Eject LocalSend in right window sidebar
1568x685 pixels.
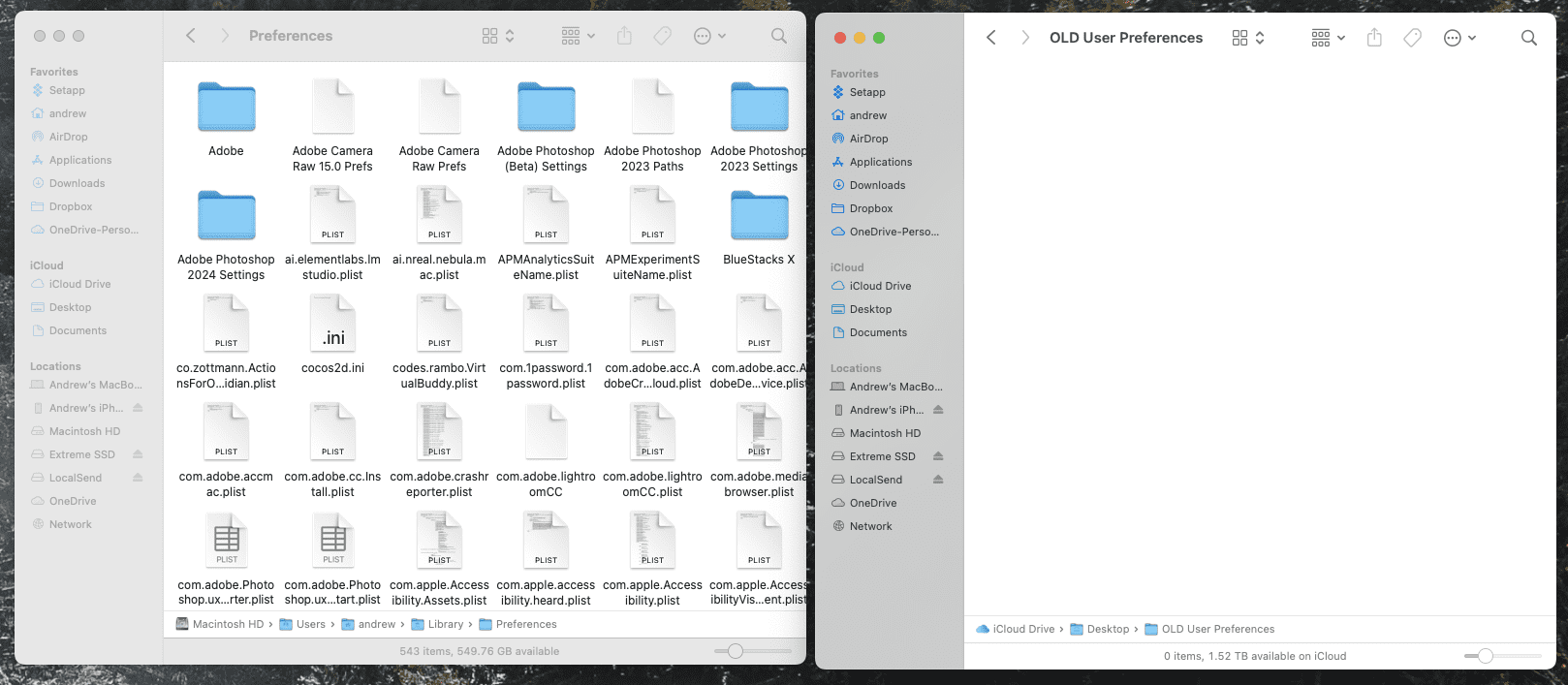[x=938, y=480]
